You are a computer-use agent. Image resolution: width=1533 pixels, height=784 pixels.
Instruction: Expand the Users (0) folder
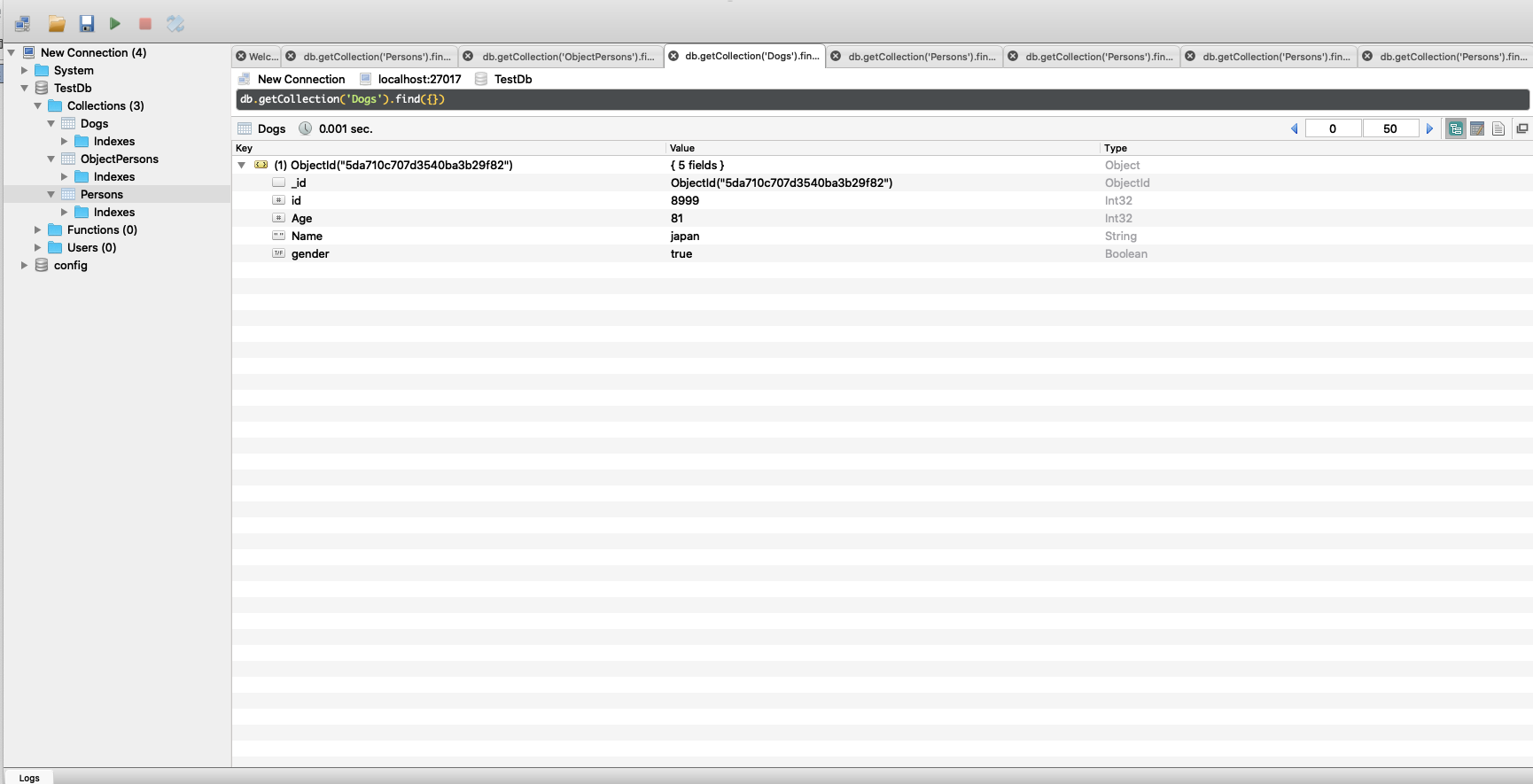click(38, 247)
